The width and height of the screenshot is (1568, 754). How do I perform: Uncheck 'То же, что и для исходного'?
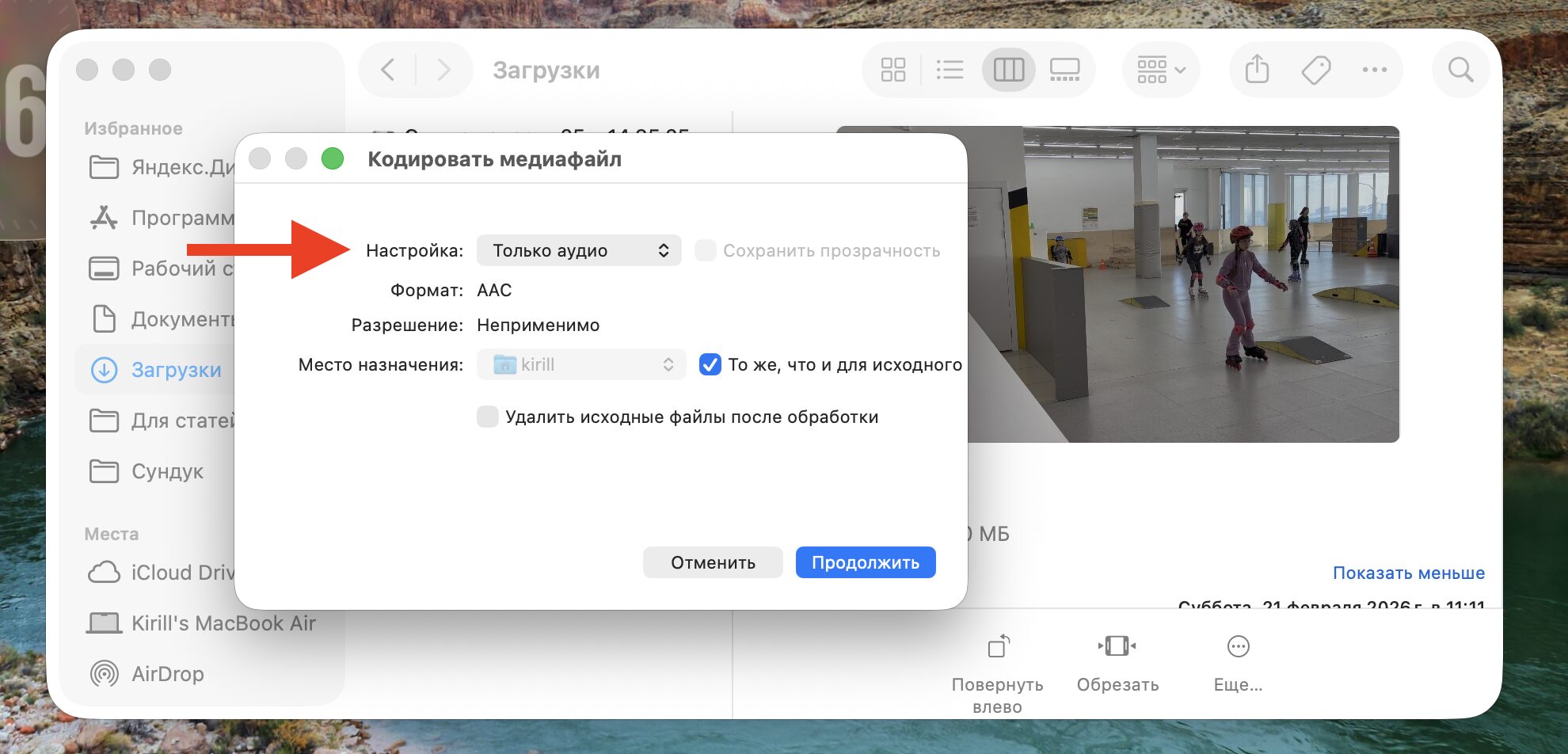pyautogui.click(x=709, y=364)
